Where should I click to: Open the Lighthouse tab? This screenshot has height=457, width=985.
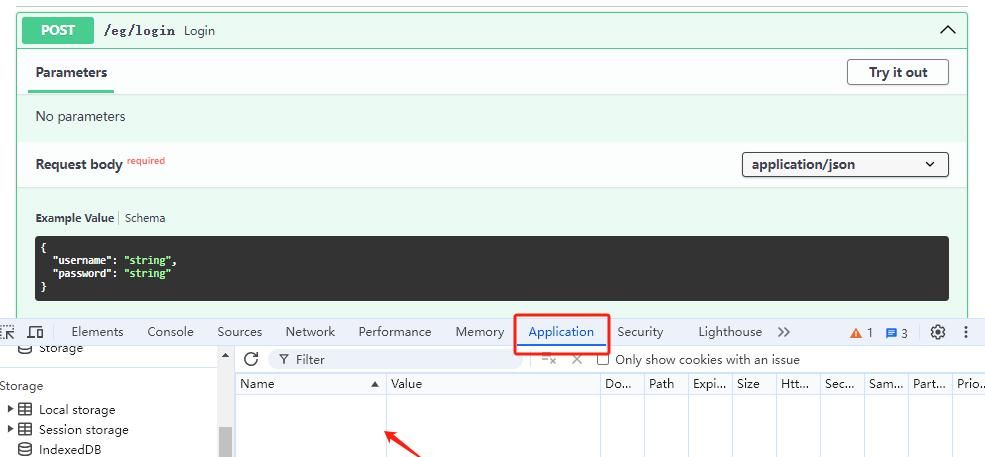pos(730,332)
